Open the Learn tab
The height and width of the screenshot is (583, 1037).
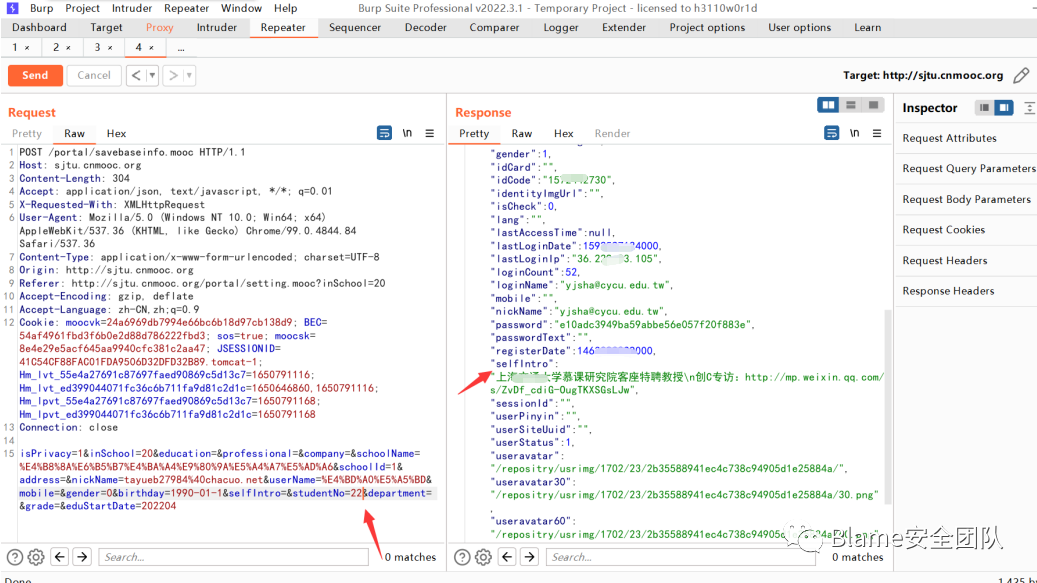tap(867, 28)
